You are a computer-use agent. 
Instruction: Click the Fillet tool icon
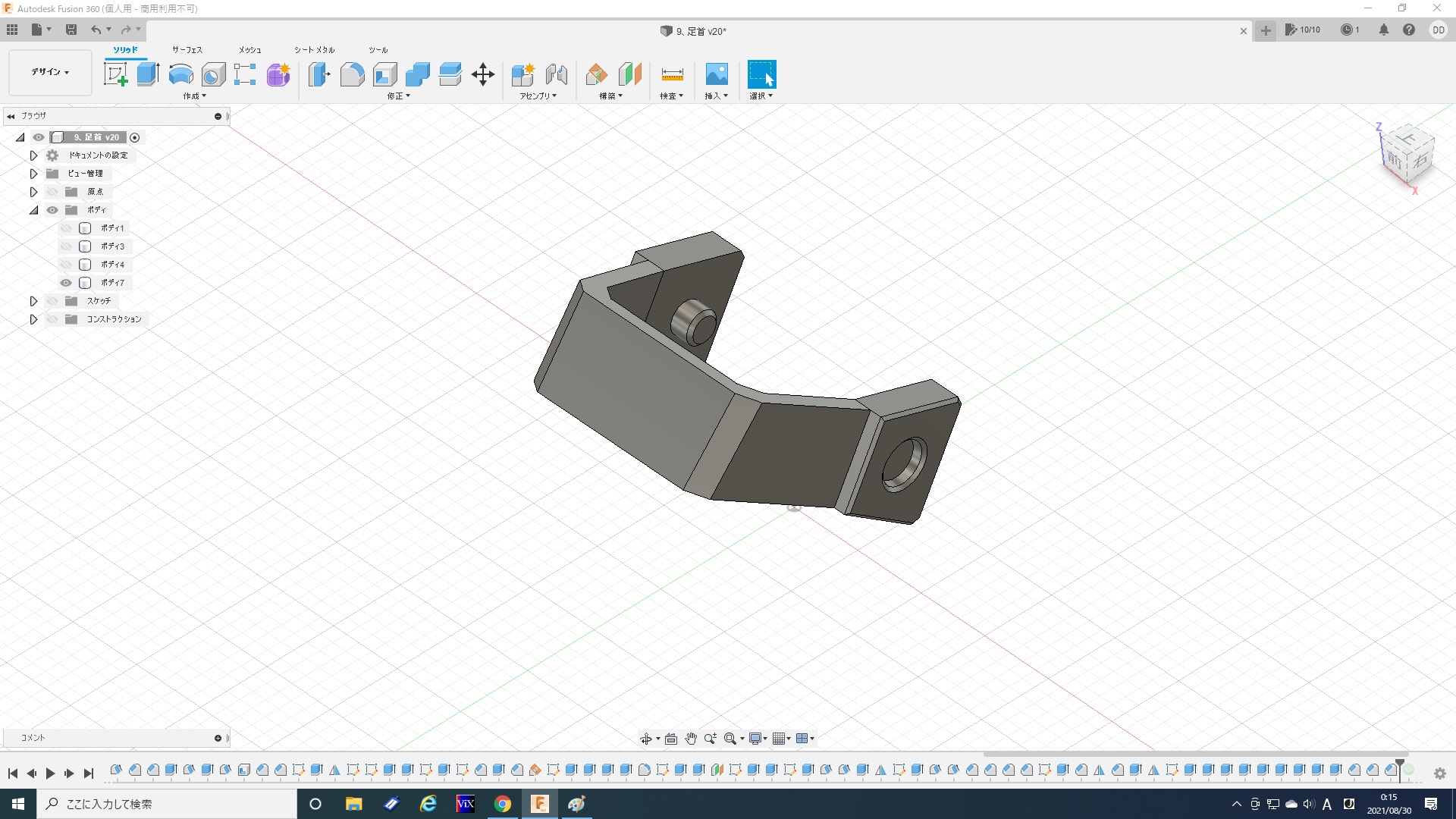pos(352,74)
